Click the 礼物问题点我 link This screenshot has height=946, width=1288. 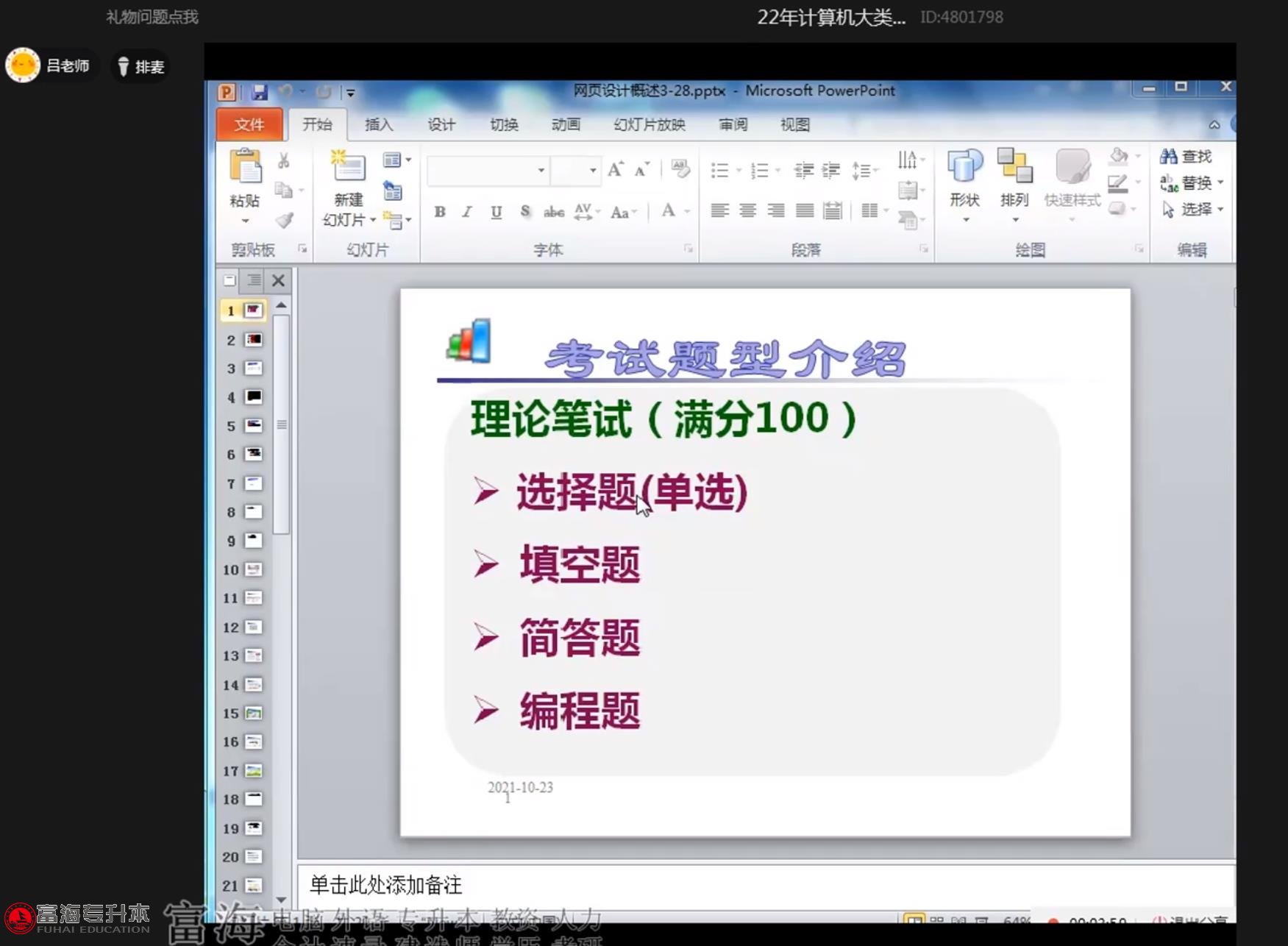tap(152, 17)
